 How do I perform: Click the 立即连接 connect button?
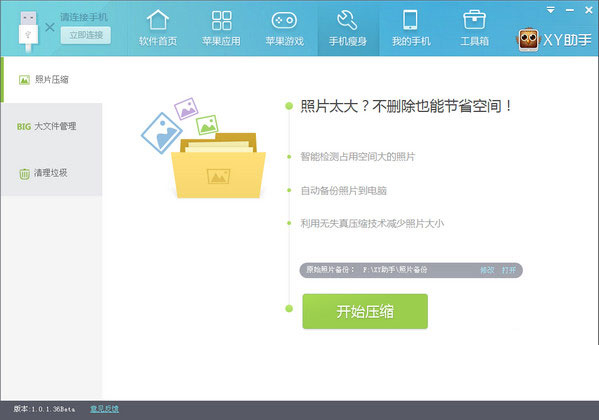click(86, 35)
